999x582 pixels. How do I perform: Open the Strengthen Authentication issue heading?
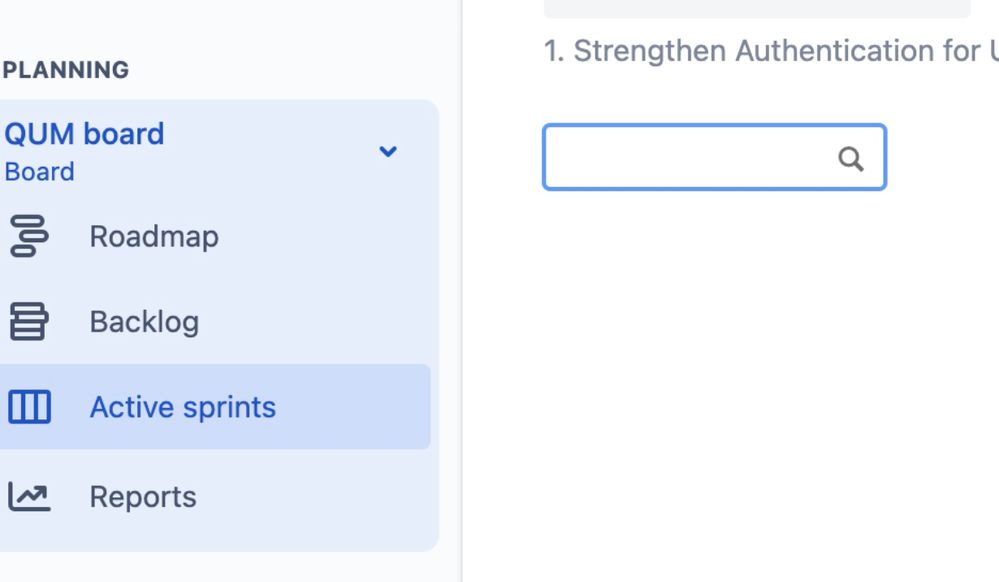pos(760,50)
